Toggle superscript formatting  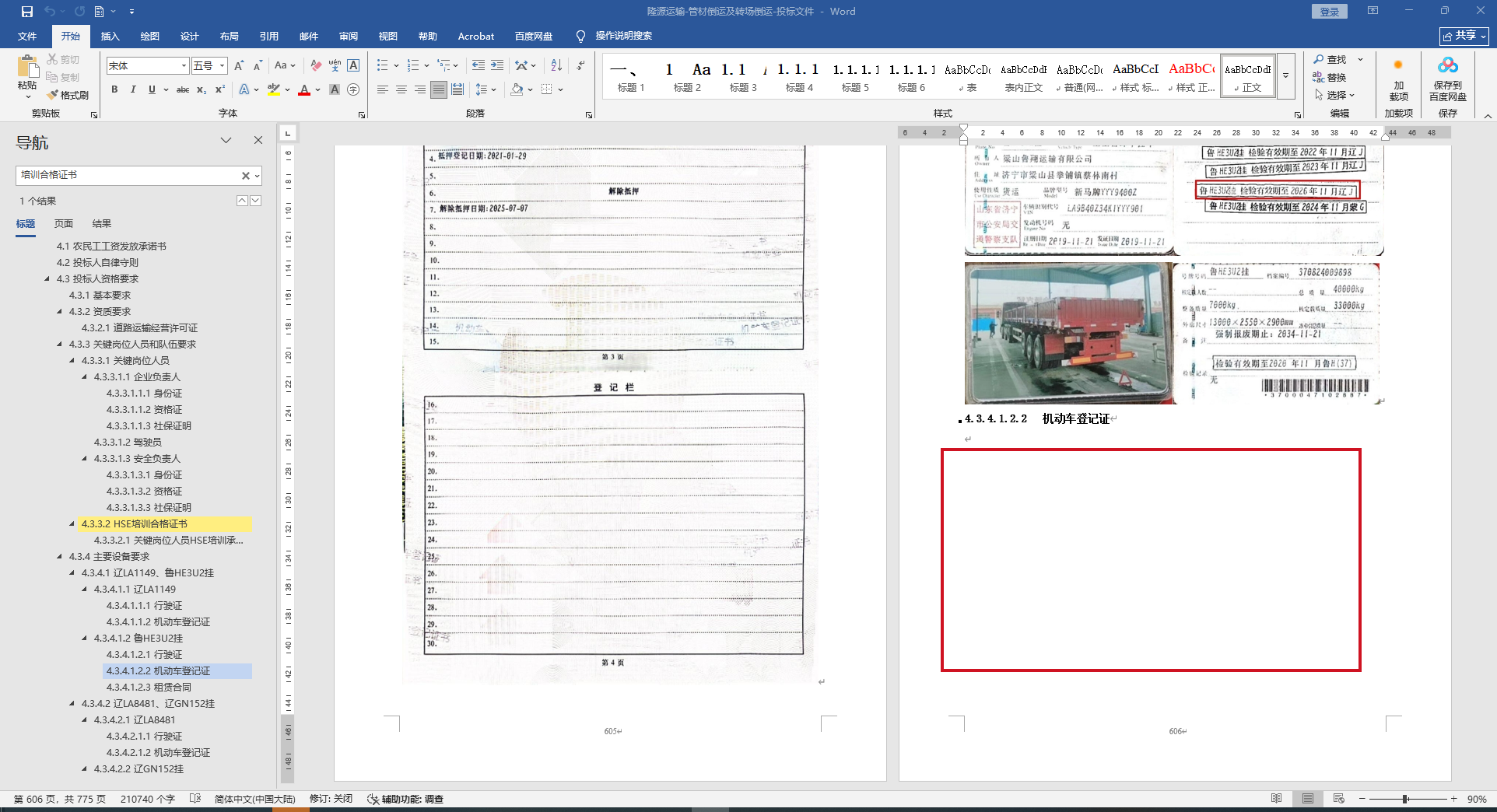pos(220,89)
